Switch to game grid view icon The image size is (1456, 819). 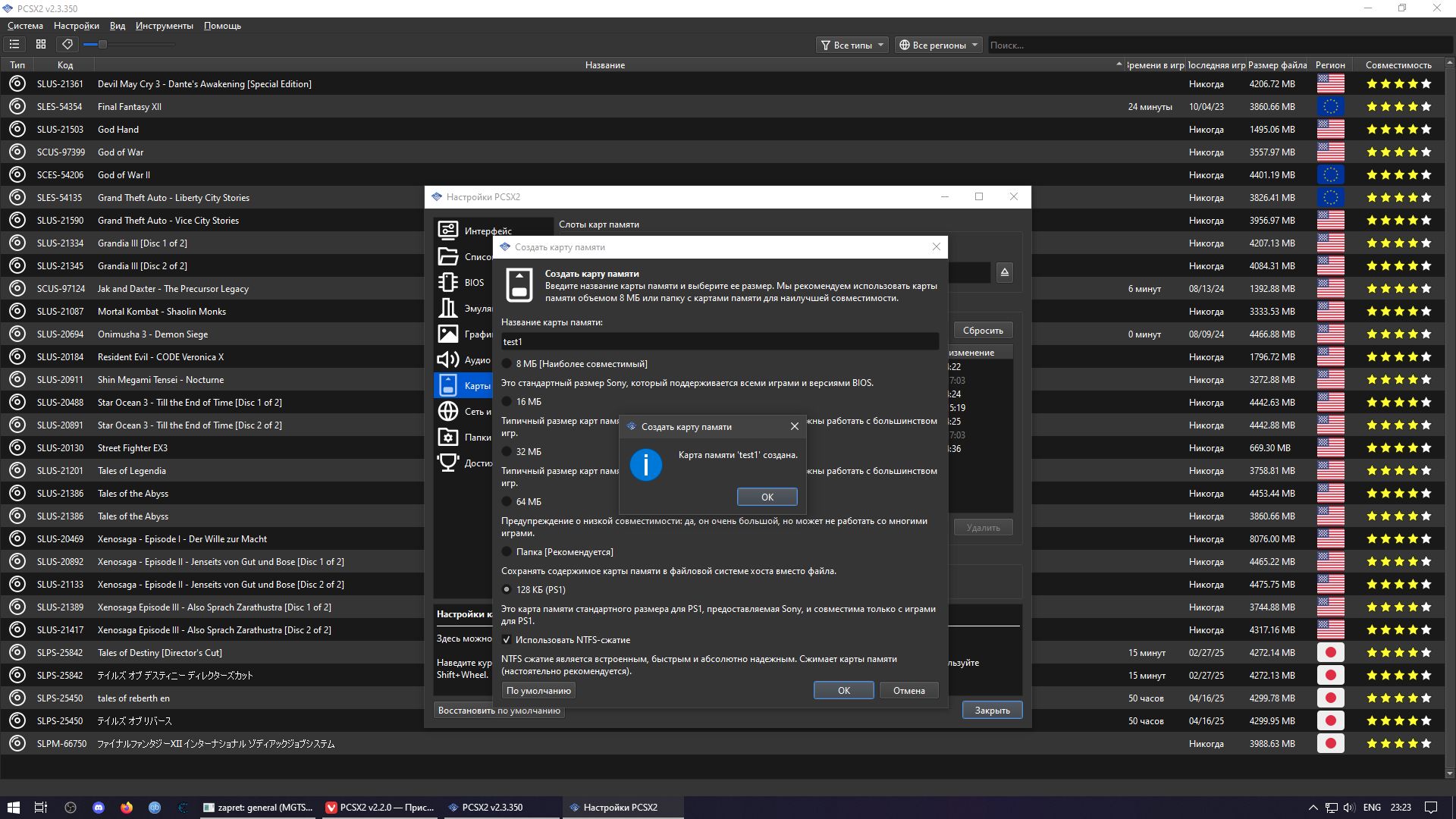click(x=41, y=45)
